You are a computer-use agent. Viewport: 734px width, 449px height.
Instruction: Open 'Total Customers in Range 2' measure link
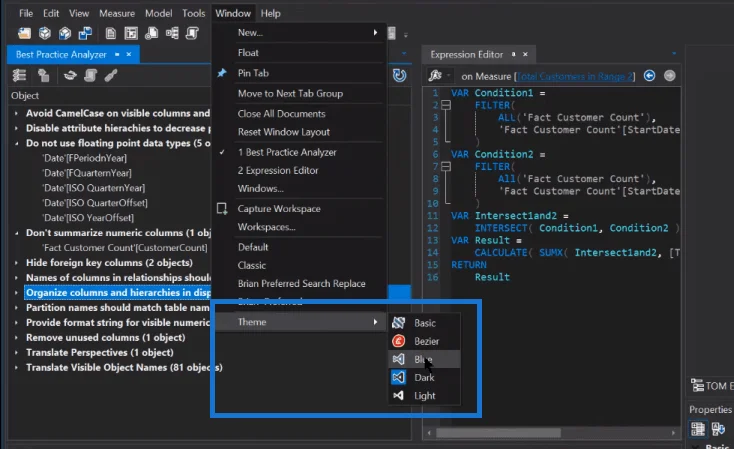pos(575,76)
